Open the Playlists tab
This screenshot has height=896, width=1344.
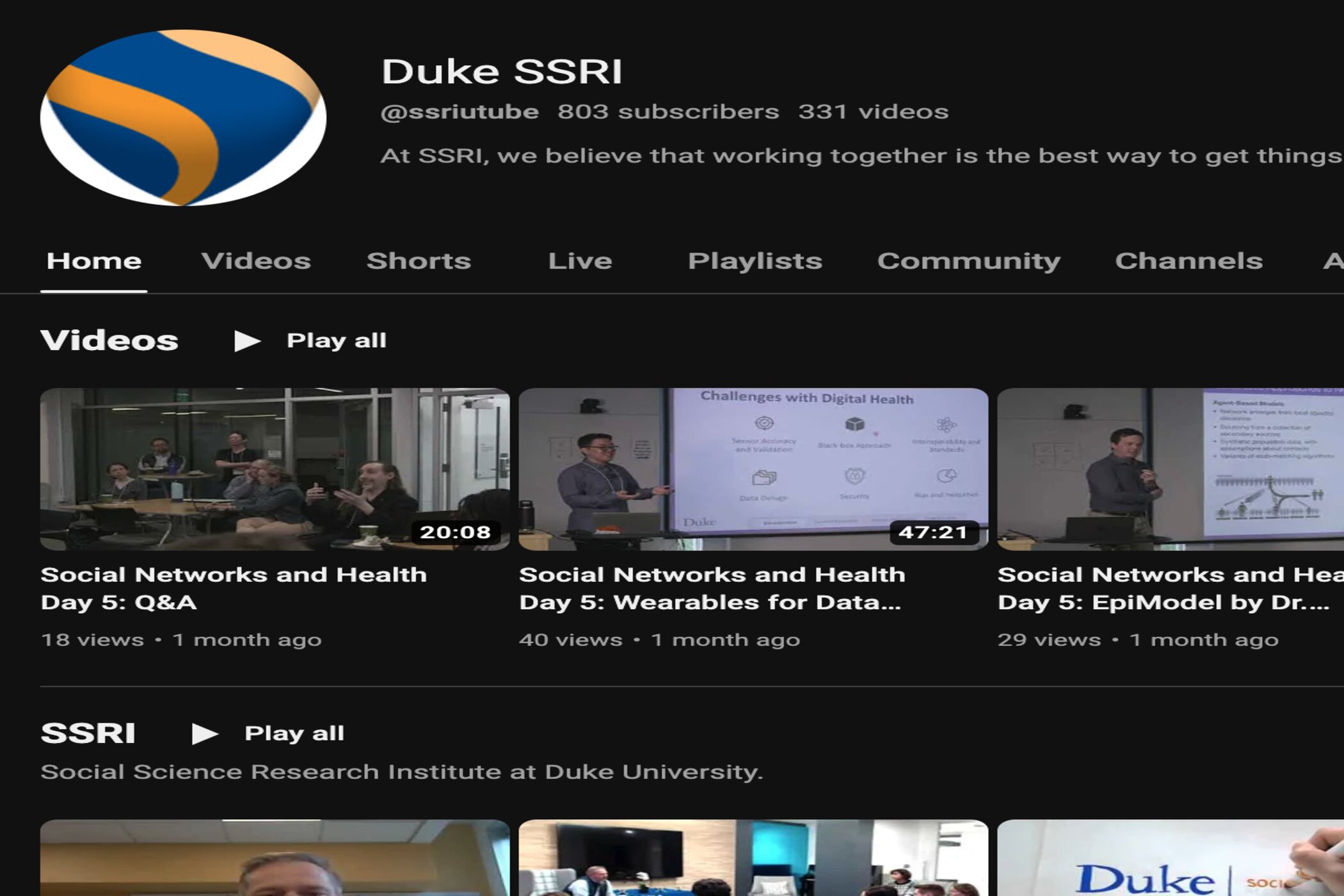click(x=755, y=261)
